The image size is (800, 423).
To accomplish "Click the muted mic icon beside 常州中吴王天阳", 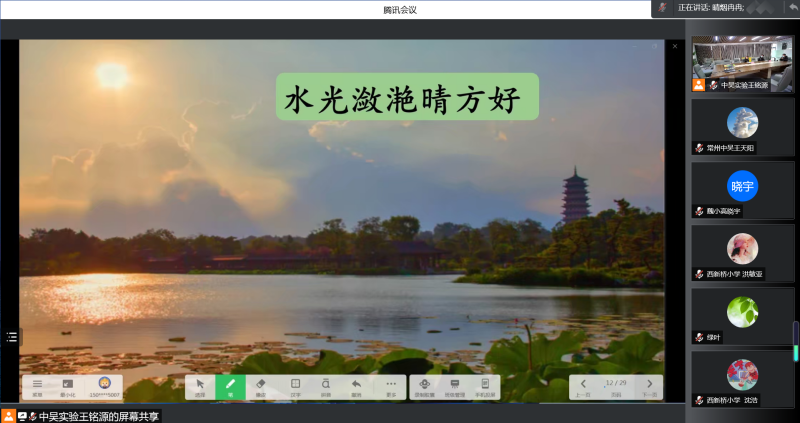I will (699, 148).
